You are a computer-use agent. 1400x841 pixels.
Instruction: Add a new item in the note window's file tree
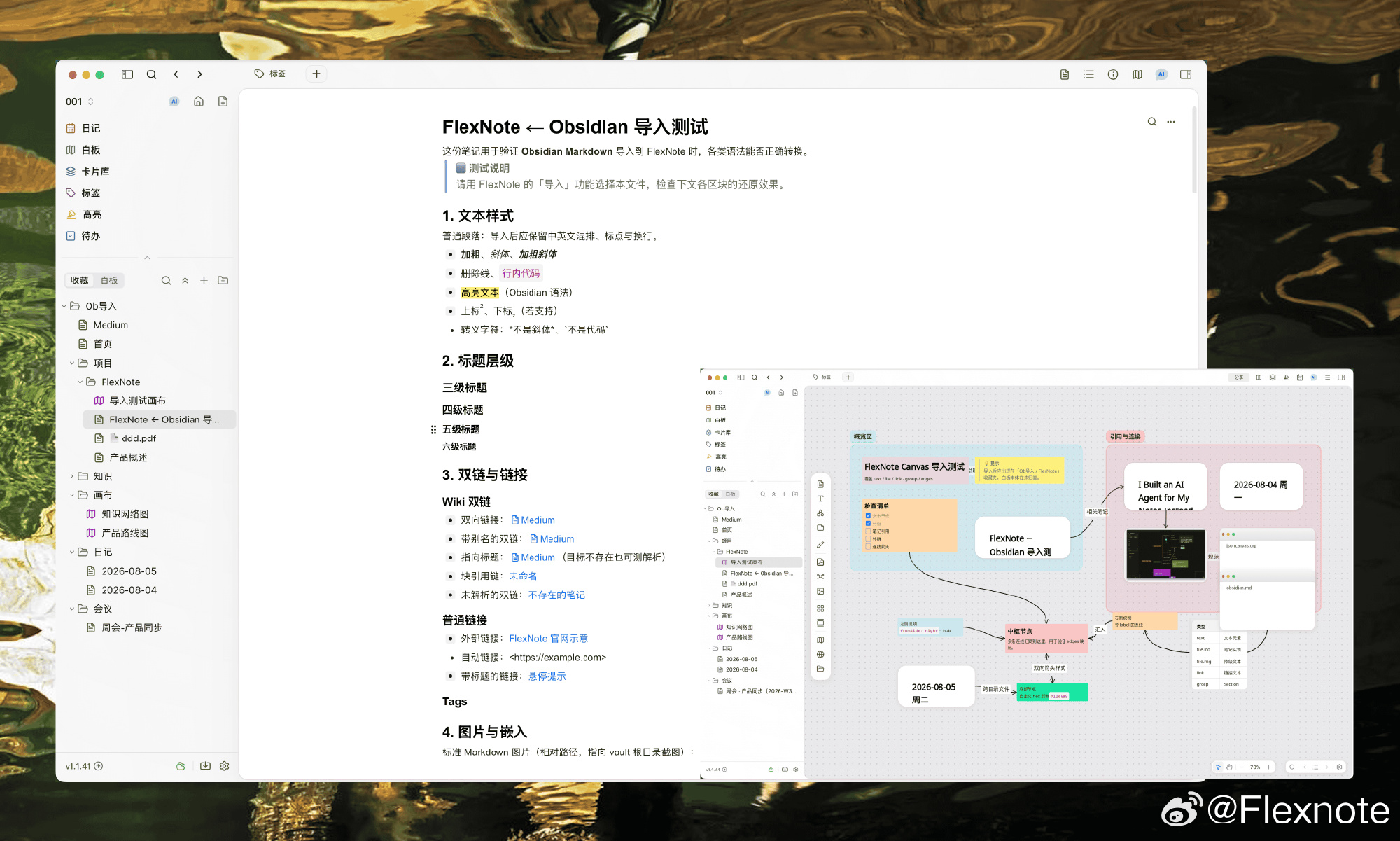[x=204, y=280]
